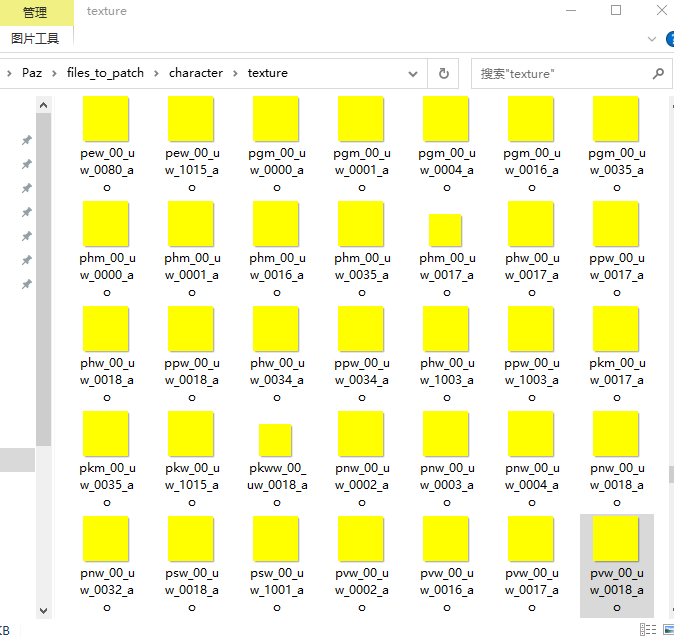Click the refresh button beside the address bar
The height and width of the screenshot is (639, 674).
tap(443, 73)
